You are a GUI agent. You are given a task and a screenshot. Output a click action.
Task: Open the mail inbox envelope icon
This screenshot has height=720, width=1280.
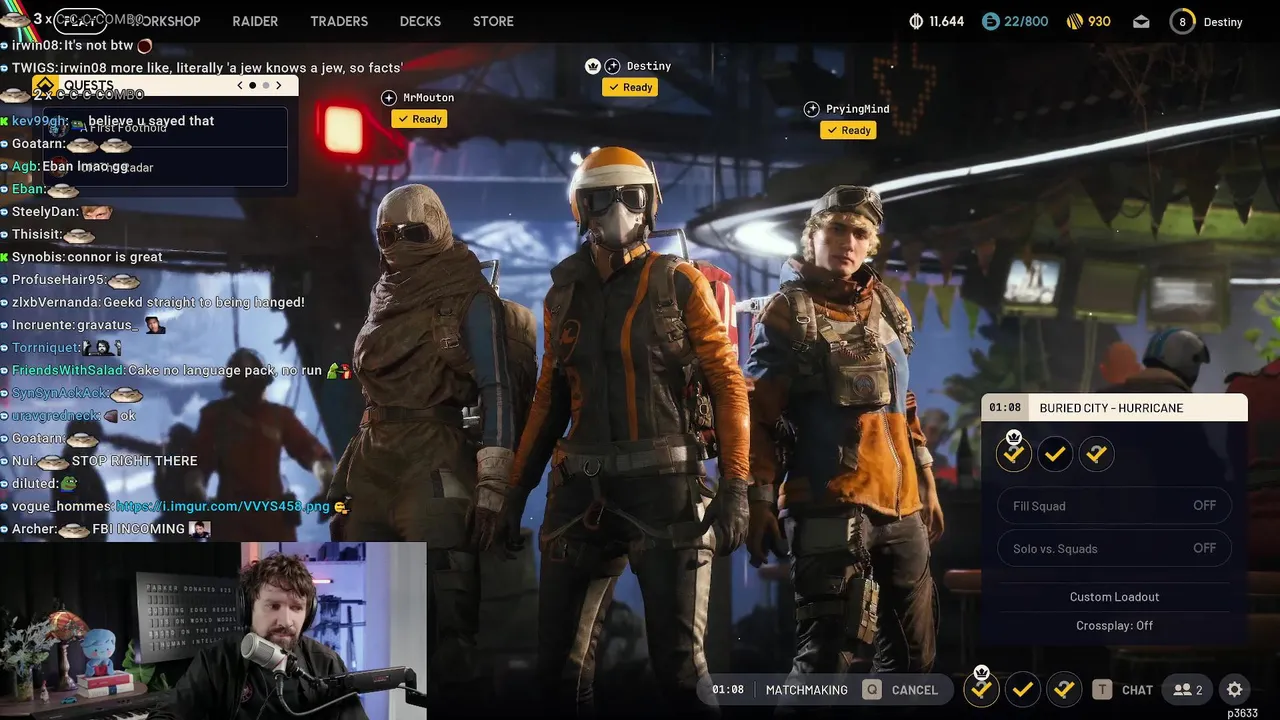[1141, 21]
